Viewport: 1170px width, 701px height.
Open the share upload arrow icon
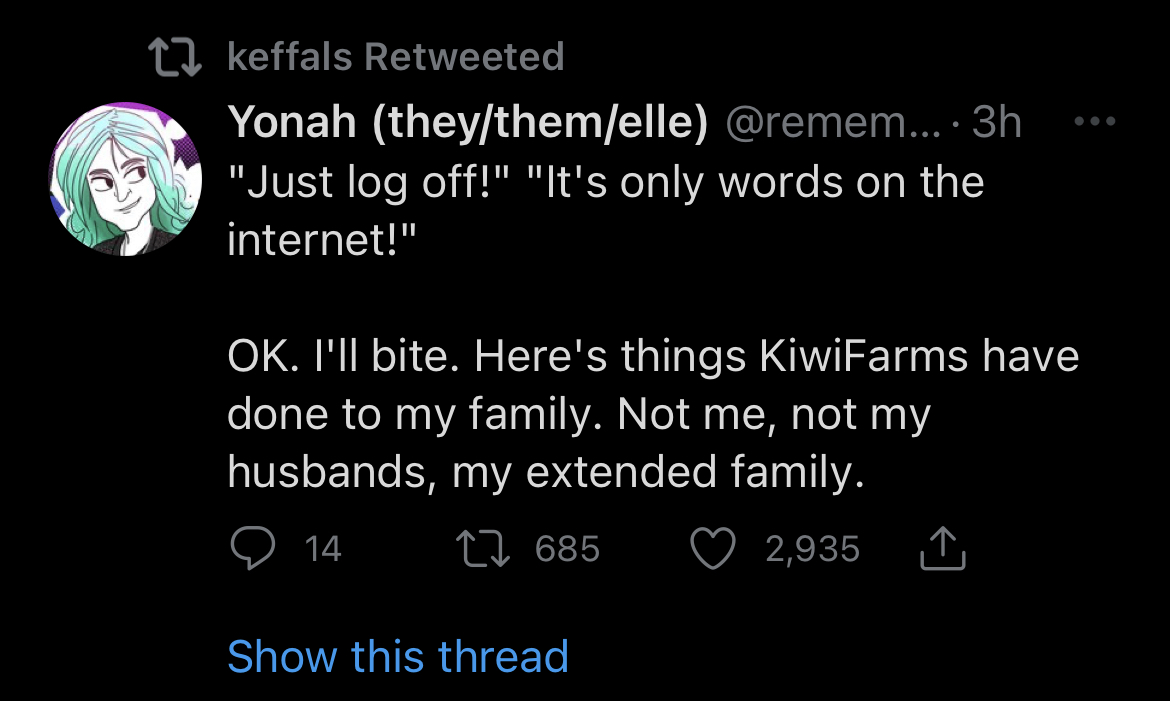click(942, 548)
